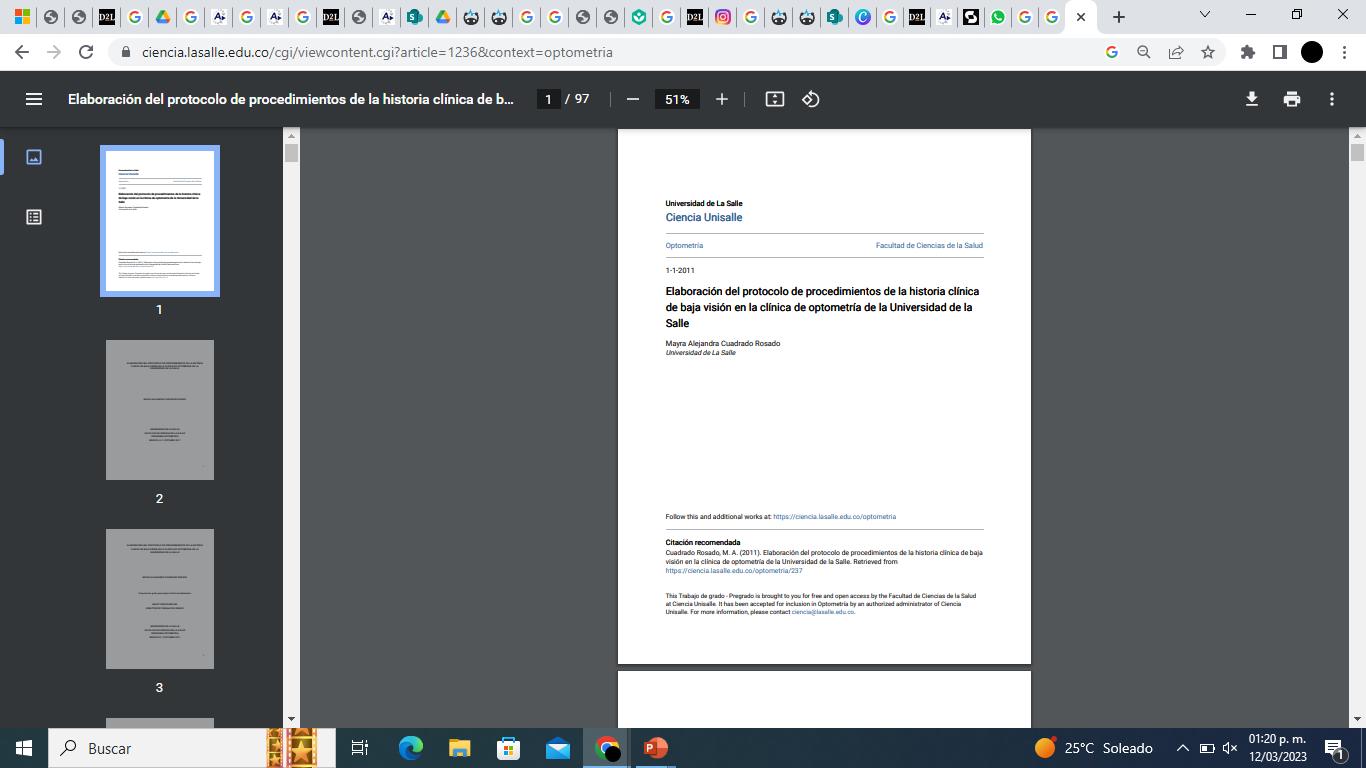Show hidden system tray icons
1366x768 pixels.
[1182, 748]
